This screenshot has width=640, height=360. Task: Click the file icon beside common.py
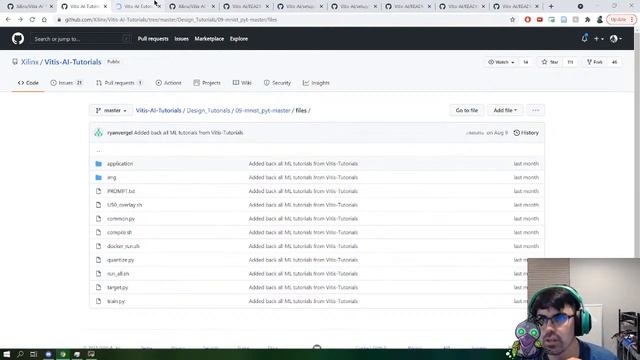pyautogui.click(x=98, y=219)
